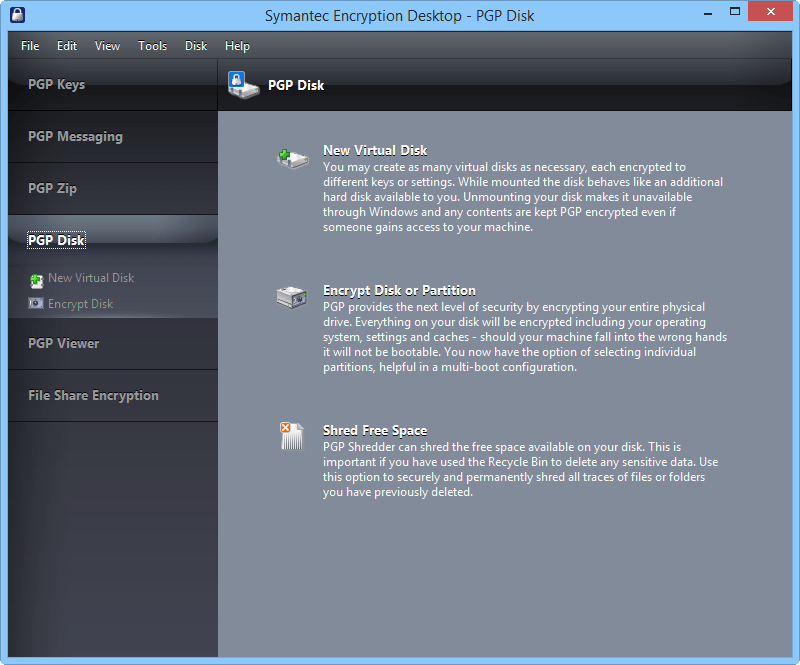
Task: Open the Help menu
Action: point(237,46)
